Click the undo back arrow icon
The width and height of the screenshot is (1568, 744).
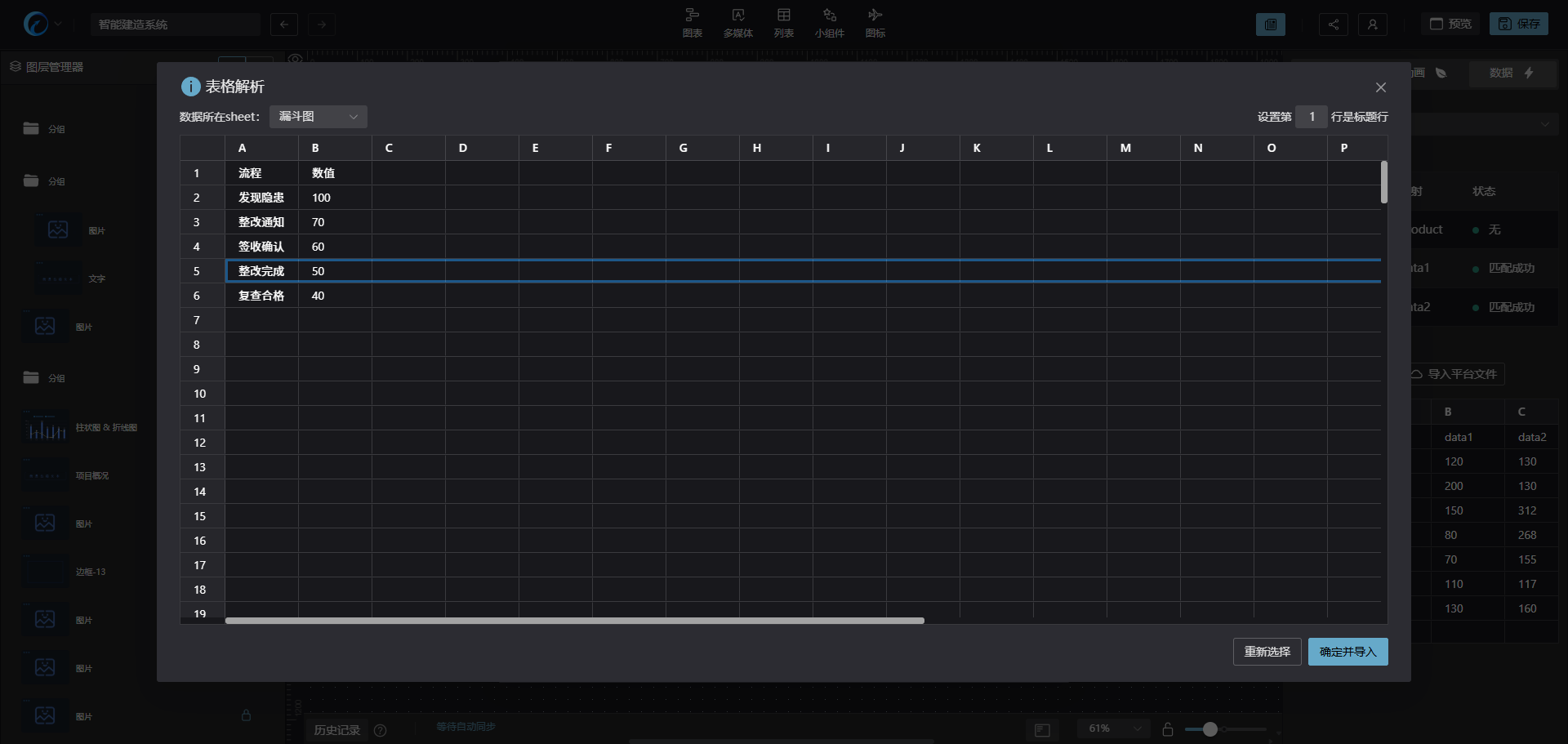[x=284, y=25]
